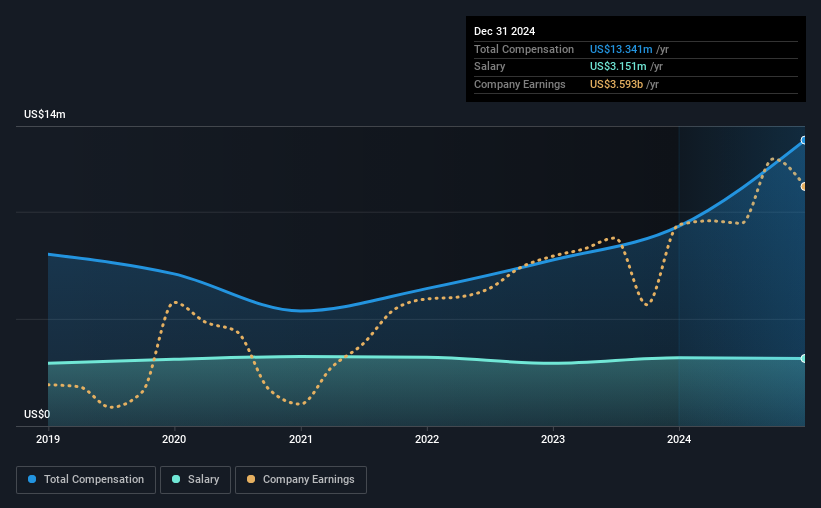Click the 2022 axis label
Viewport: 821px width, 508px height.
pos(427,439)
